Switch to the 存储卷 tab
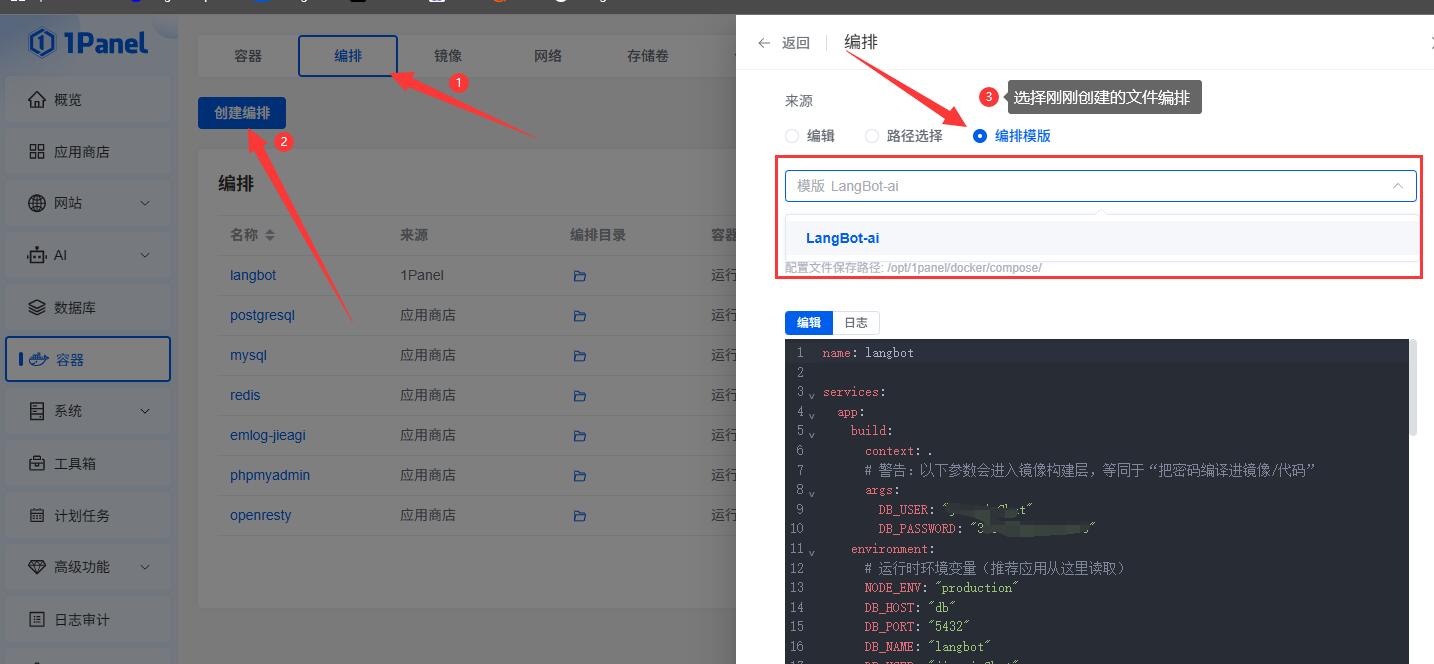This screenshot has width=1434, height=664. pyautogui.click(x=648, y=56)
